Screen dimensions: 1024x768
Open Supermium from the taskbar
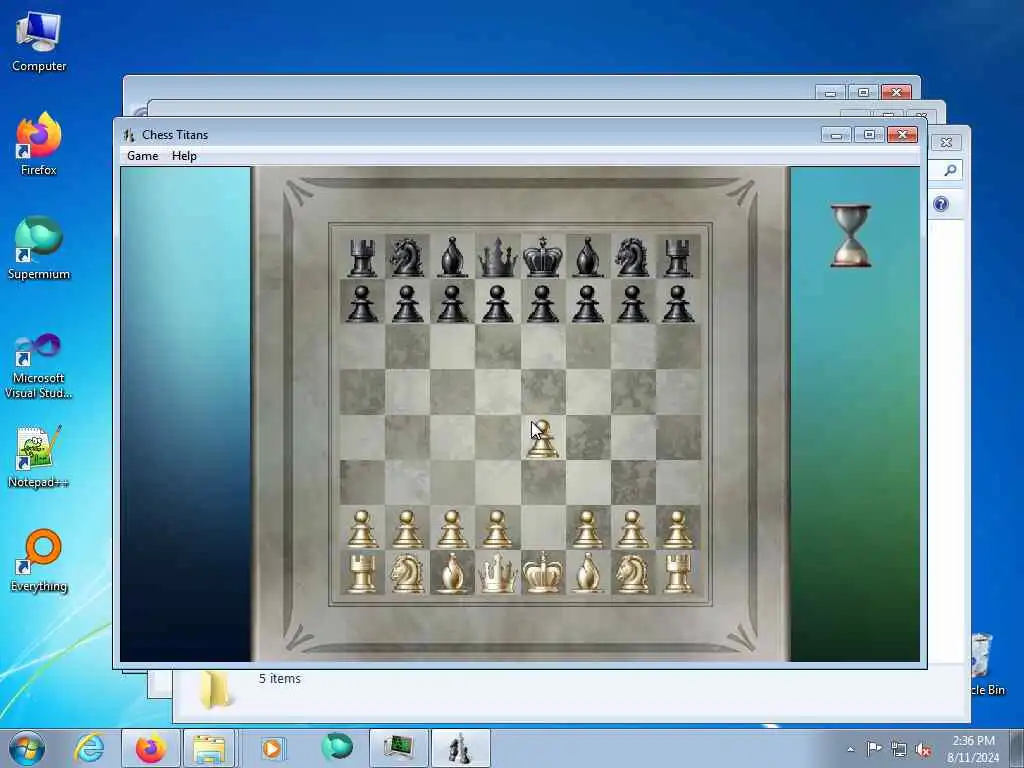(x=337, y=747)
